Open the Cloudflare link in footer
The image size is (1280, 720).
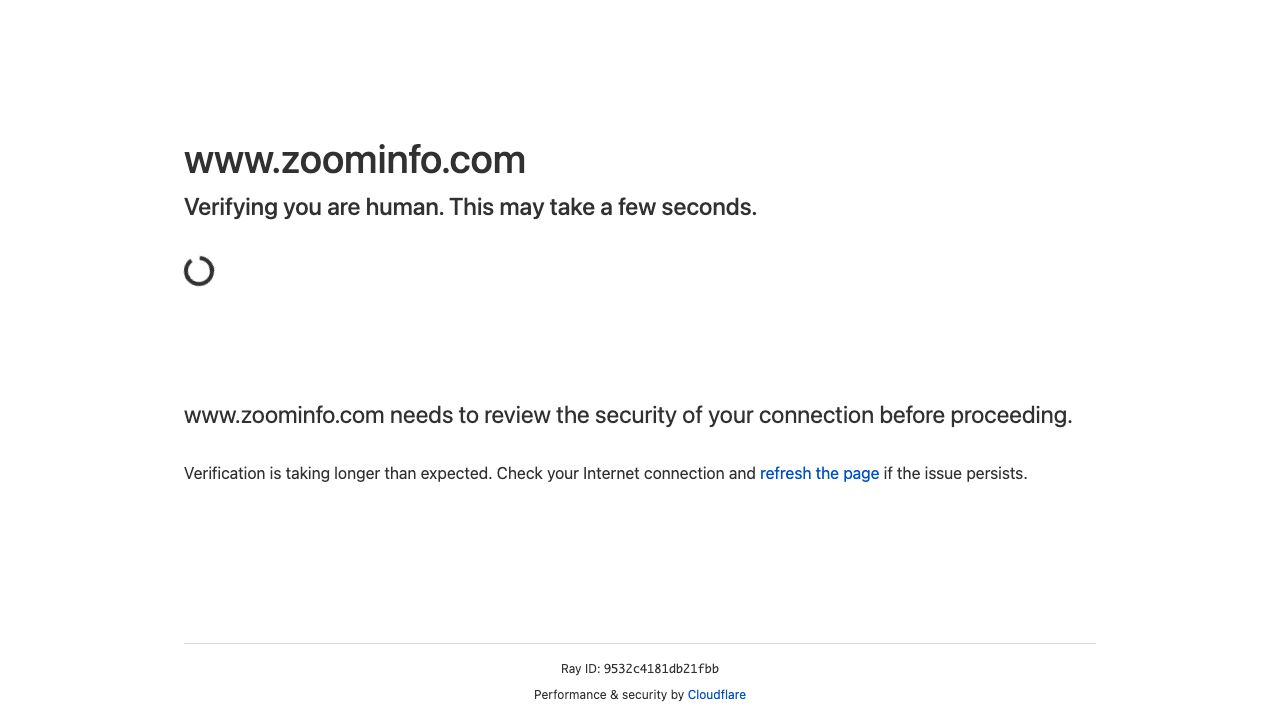coord(716,695)
